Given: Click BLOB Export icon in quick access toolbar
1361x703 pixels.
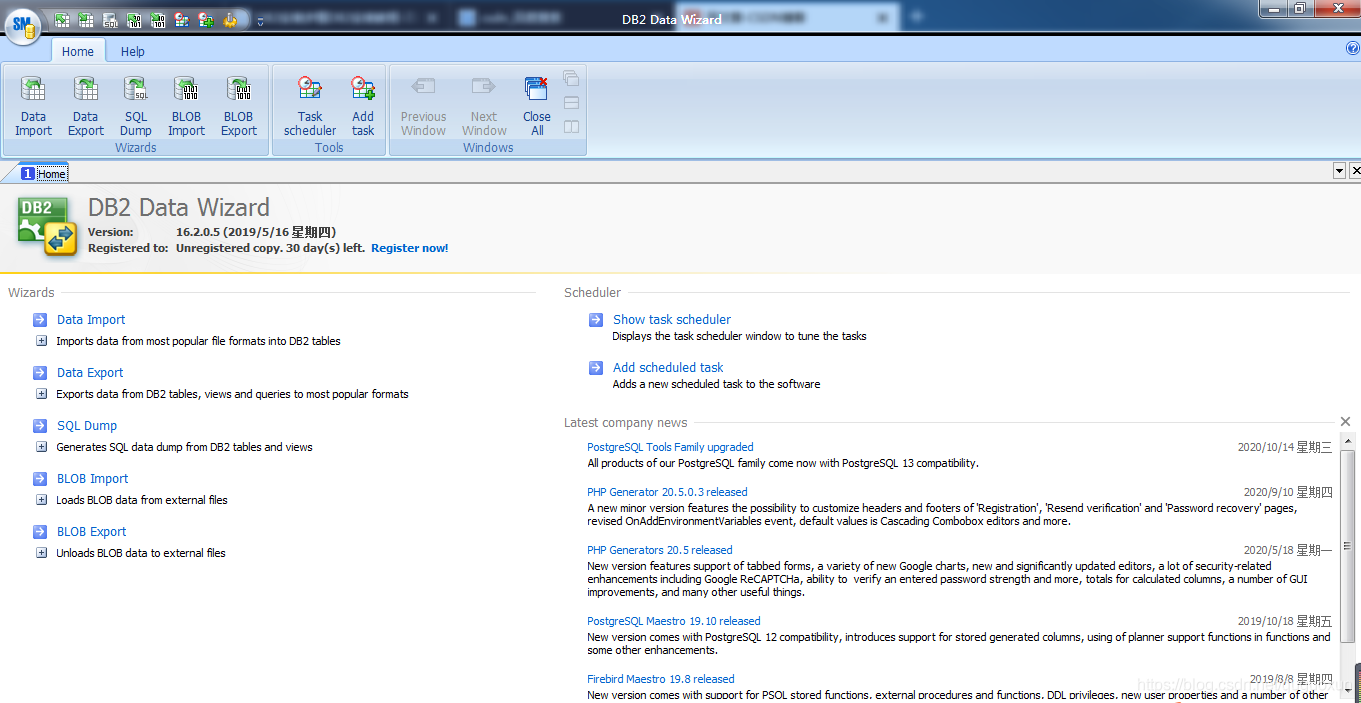Looking at the screenshot, I should pyautogui.click(x=158, y=19).
